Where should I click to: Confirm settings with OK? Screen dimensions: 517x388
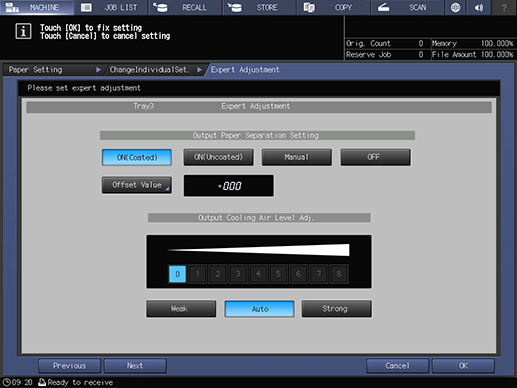point(463,366)
